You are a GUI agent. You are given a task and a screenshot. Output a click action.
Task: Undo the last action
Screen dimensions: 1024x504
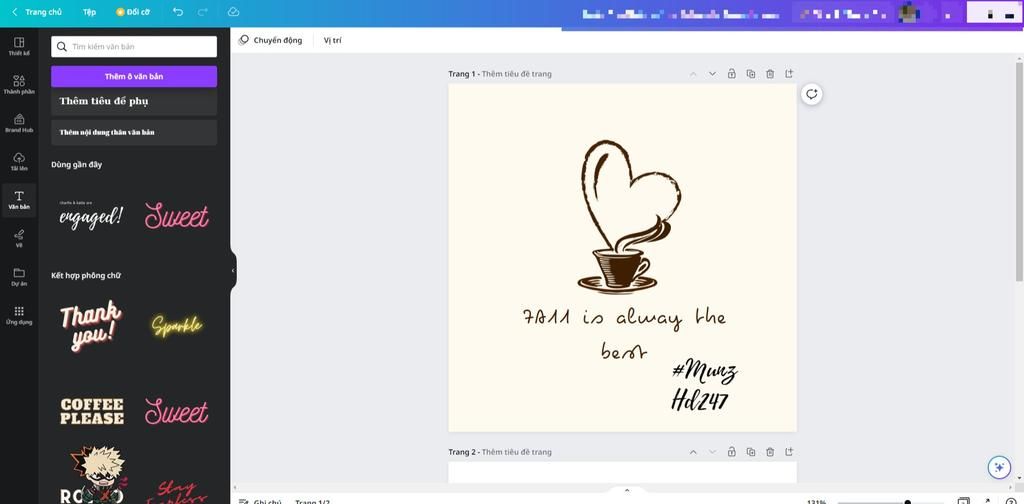coord(178,12)
